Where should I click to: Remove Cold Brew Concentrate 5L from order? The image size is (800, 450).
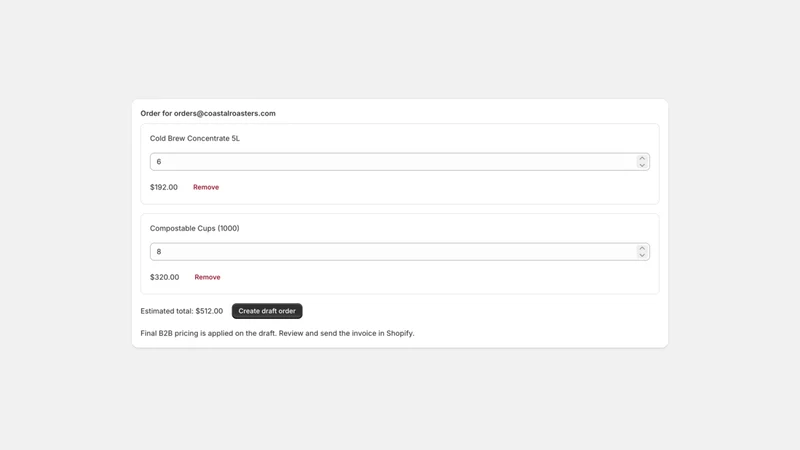coord(206,187)
